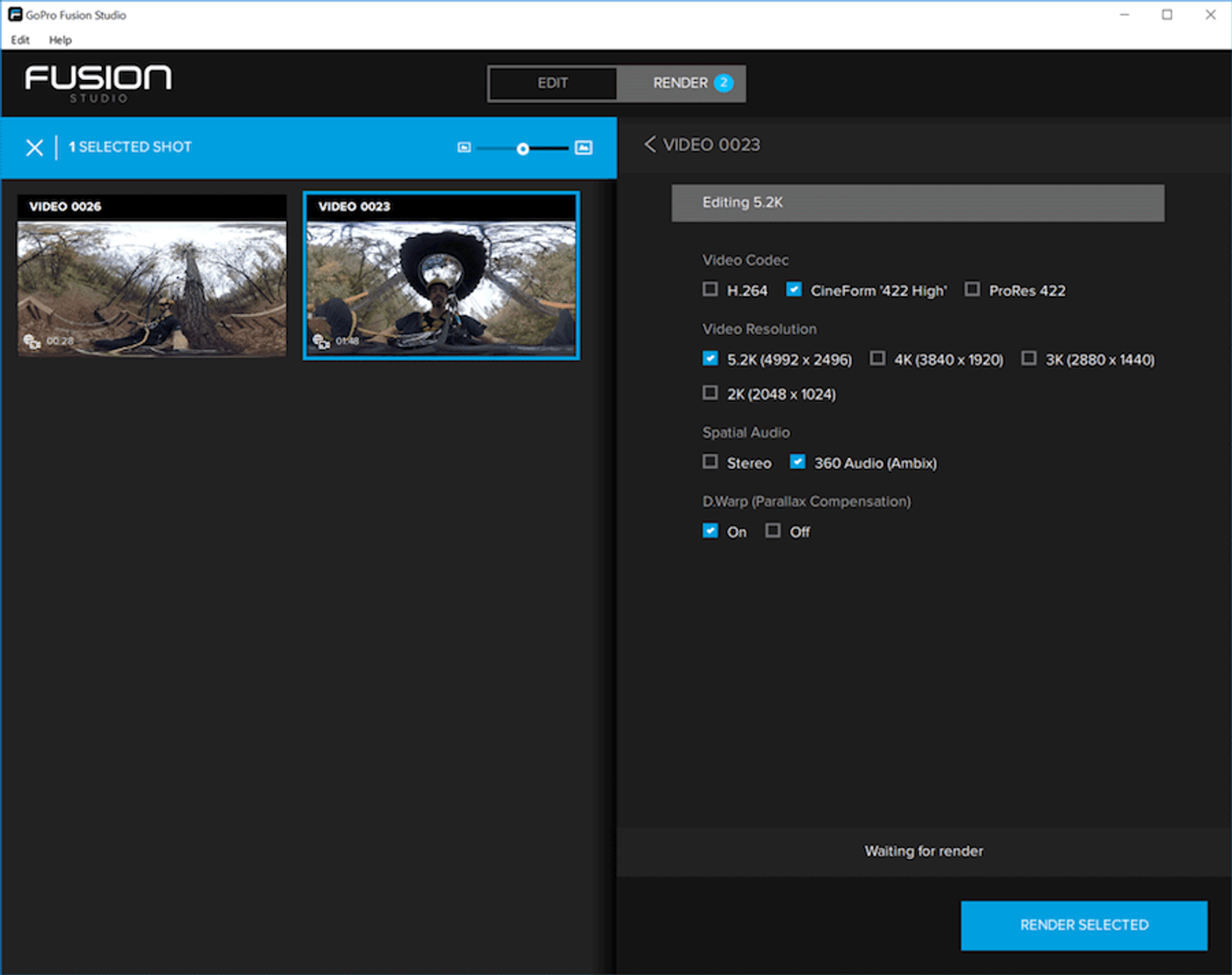Select the VIDEO 0026 thumbnail
The width and height of the screenshot is (1232, 975).
click(152, 276)
